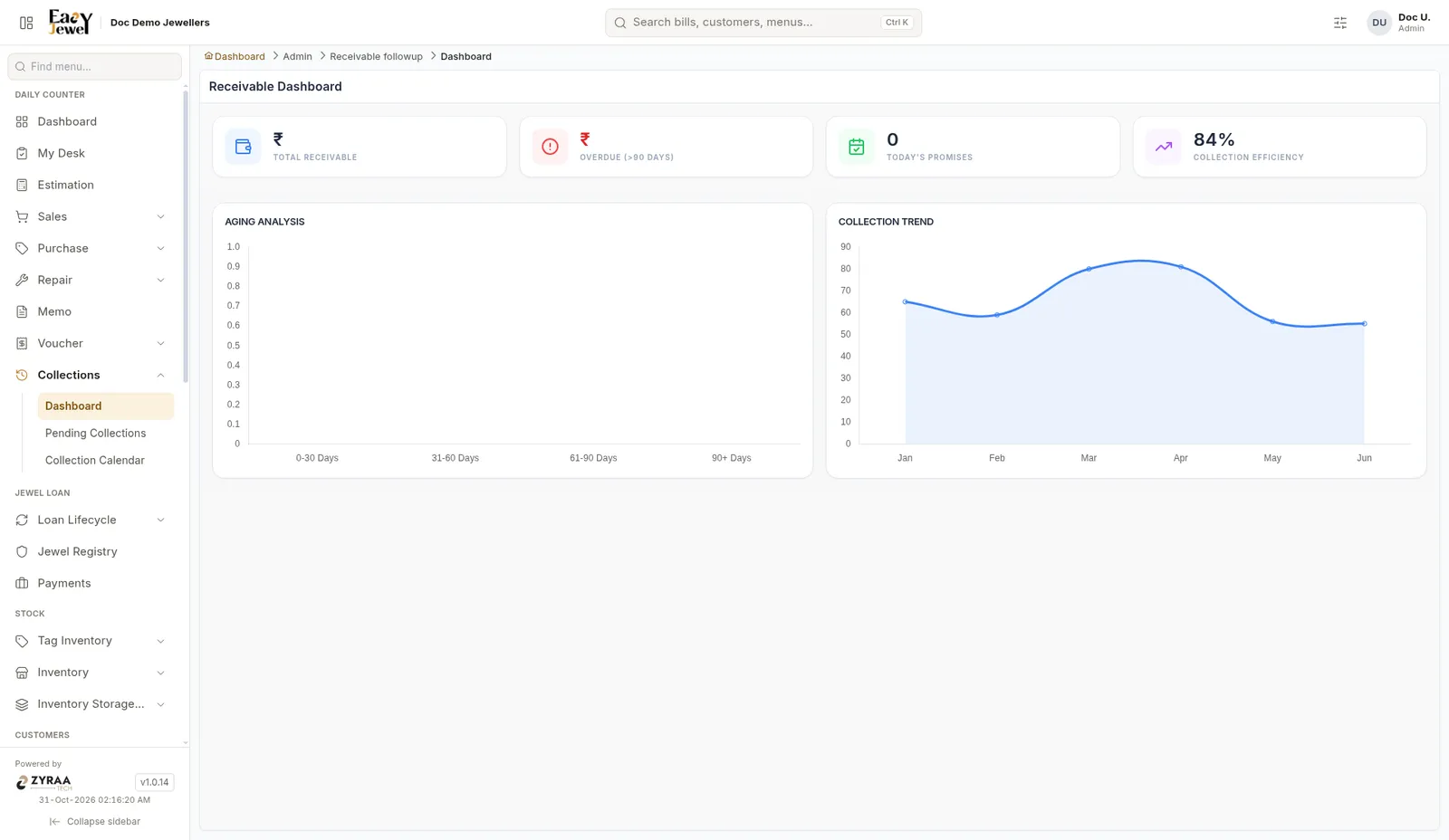Click the Dashboard grid icon in the sidebar
Viewport: 1449px width, 840px height.
pyautogui.click(x=22, y=121)
